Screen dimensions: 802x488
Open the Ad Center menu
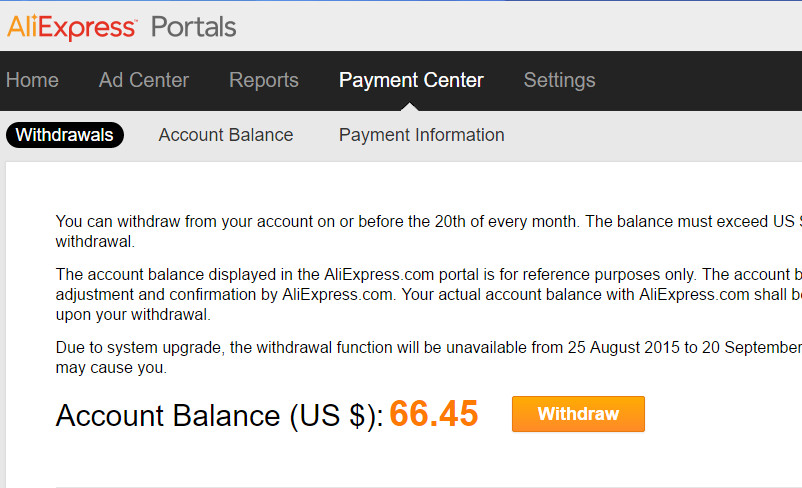[144, 80]
